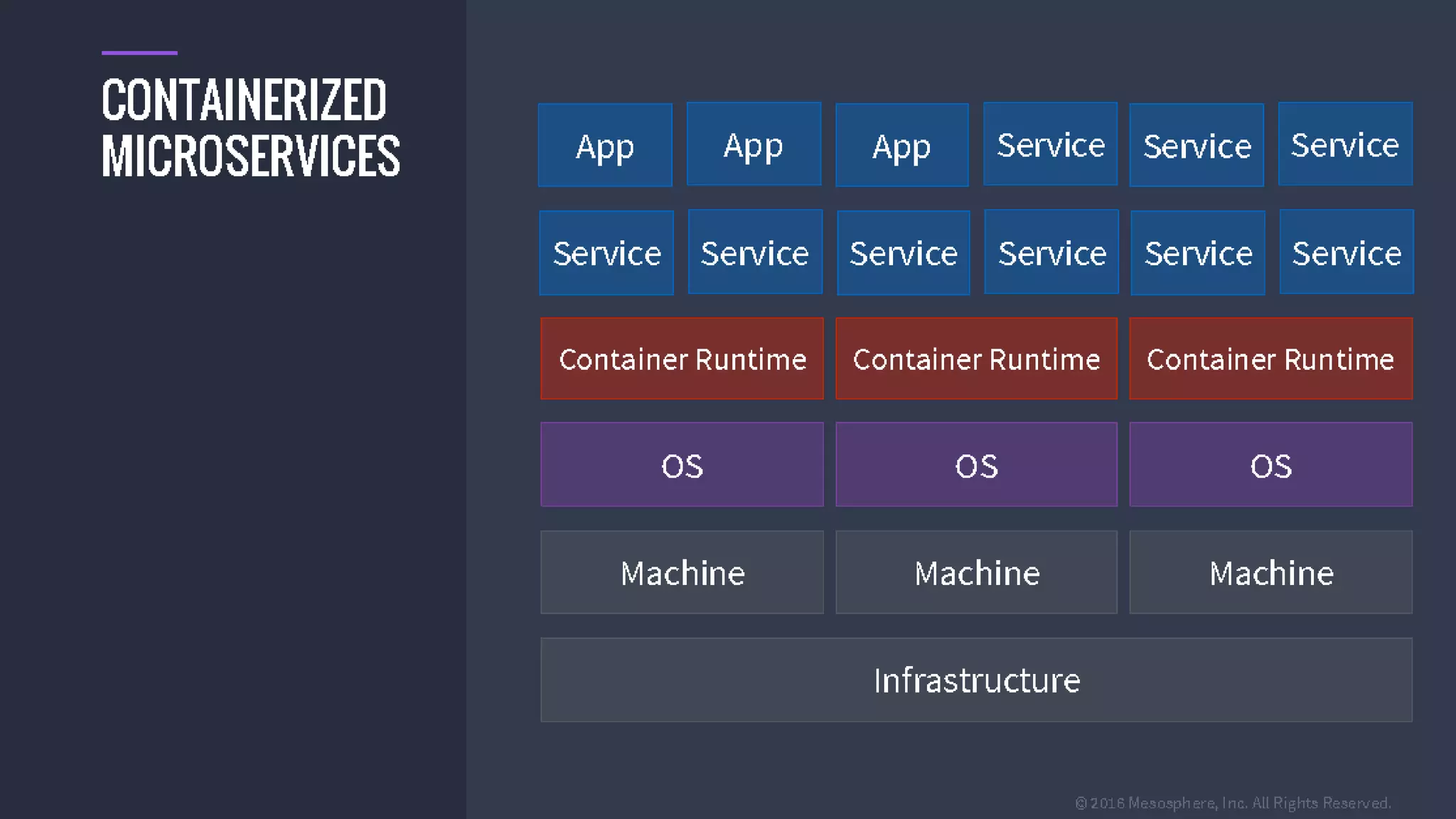
Task: Click the third App box
Action: tap(901, 145)
